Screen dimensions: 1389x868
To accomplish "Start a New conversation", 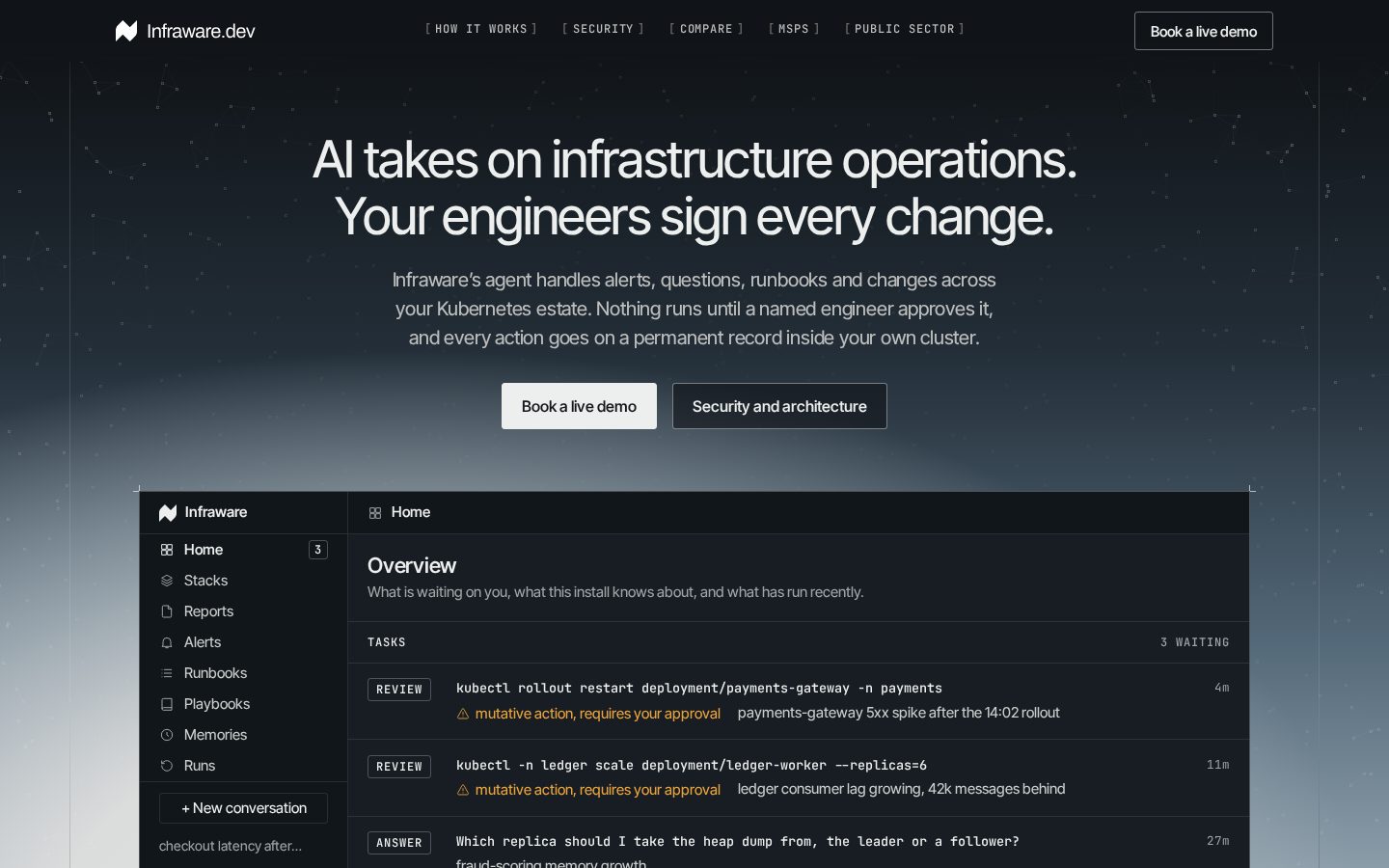I will [x=243, y=808].
